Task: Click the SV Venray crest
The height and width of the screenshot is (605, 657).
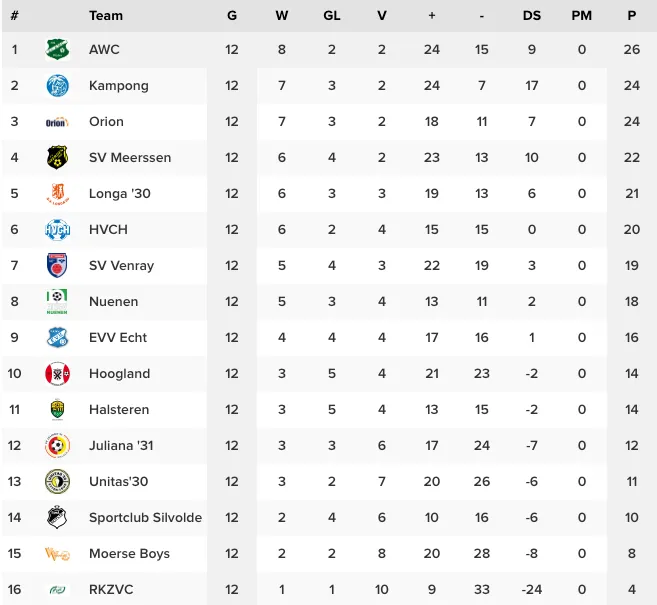Action: click(x=57, y=266)
